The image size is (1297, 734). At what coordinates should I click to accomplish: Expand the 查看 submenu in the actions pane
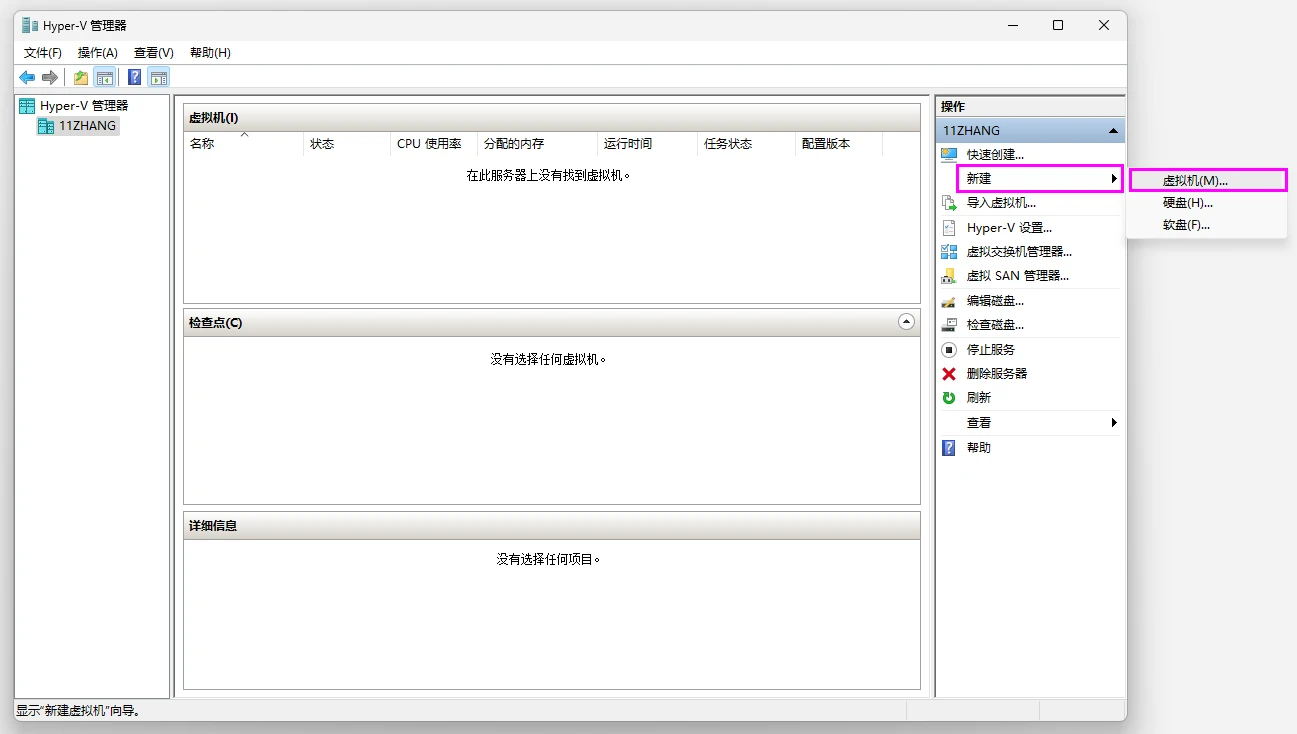[1030, 423]
